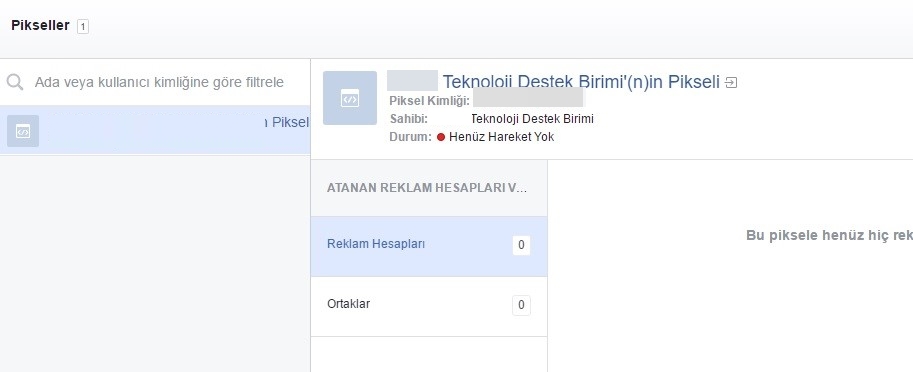The height and width of the screenshot is (372, 913).
Task: Click the magnifier search icon
Action: coord(15,82)
